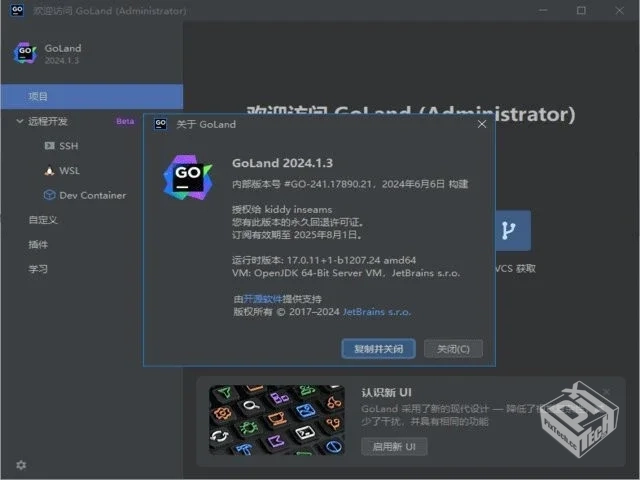Click the Dev Container cube icon
640x480 pixels.
[x=49, y=195]
